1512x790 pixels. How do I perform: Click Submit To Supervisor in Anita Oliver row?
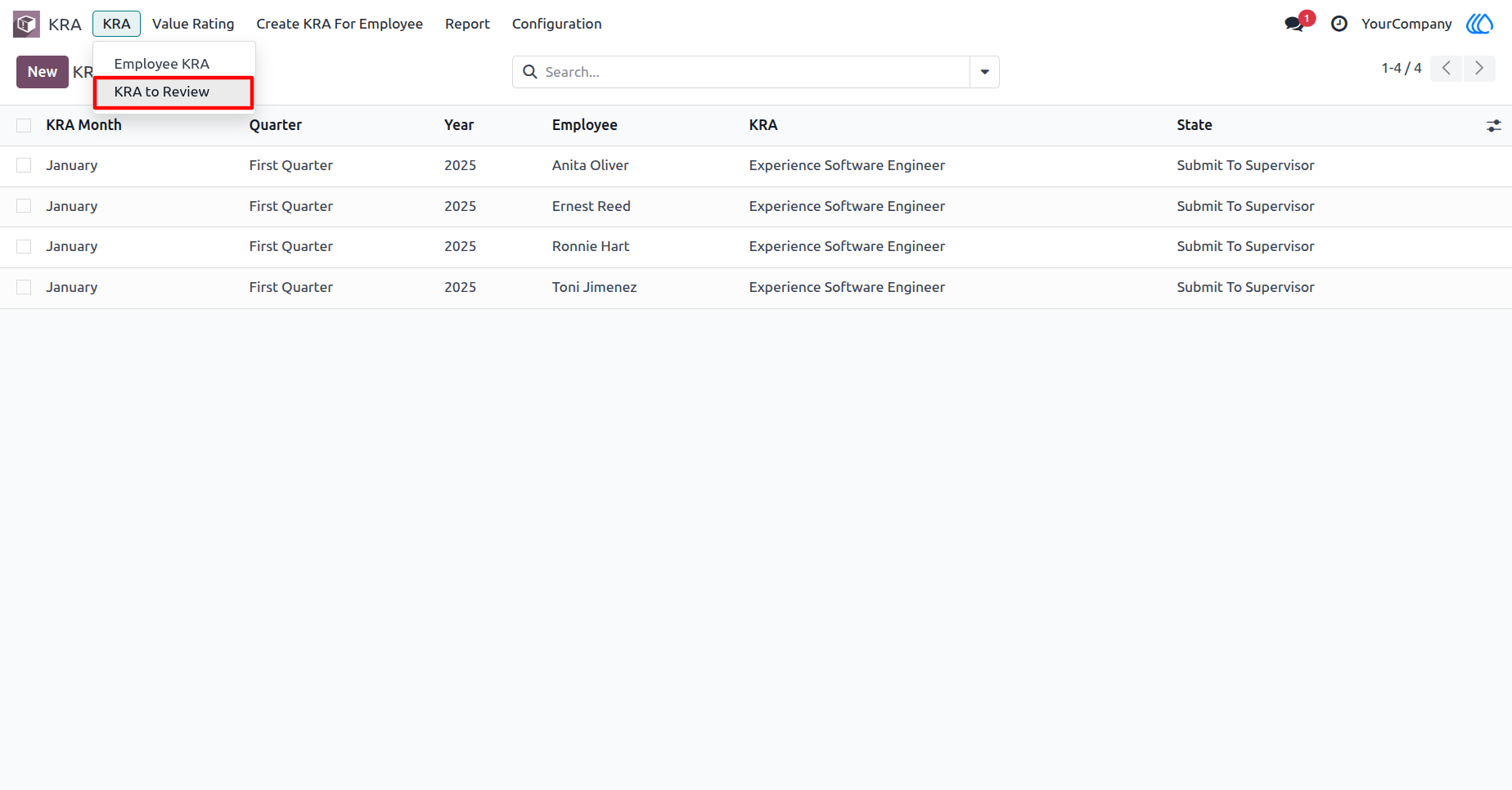tap(1245, 165)
